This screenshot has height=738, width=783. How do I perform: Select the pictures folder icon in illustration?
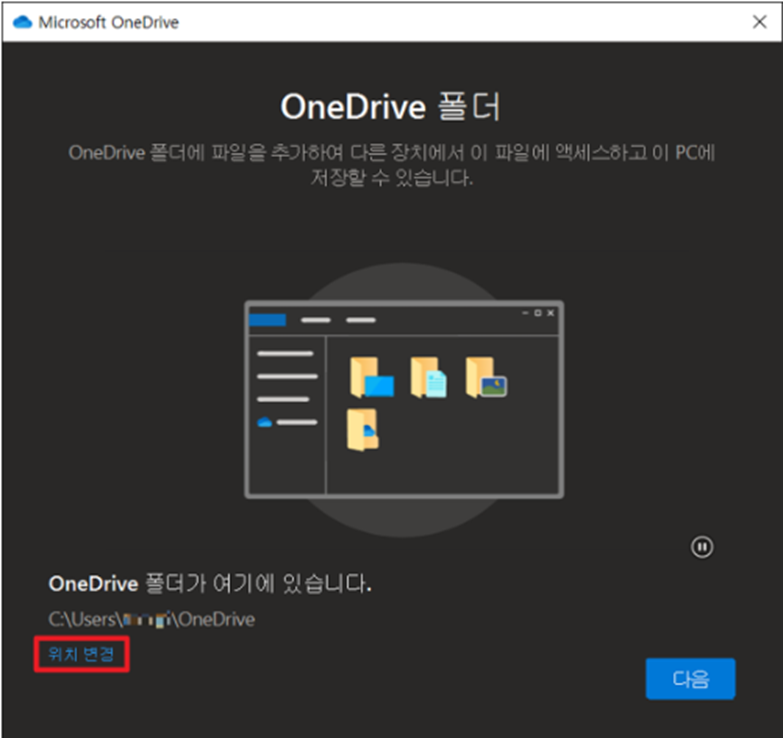487,377
